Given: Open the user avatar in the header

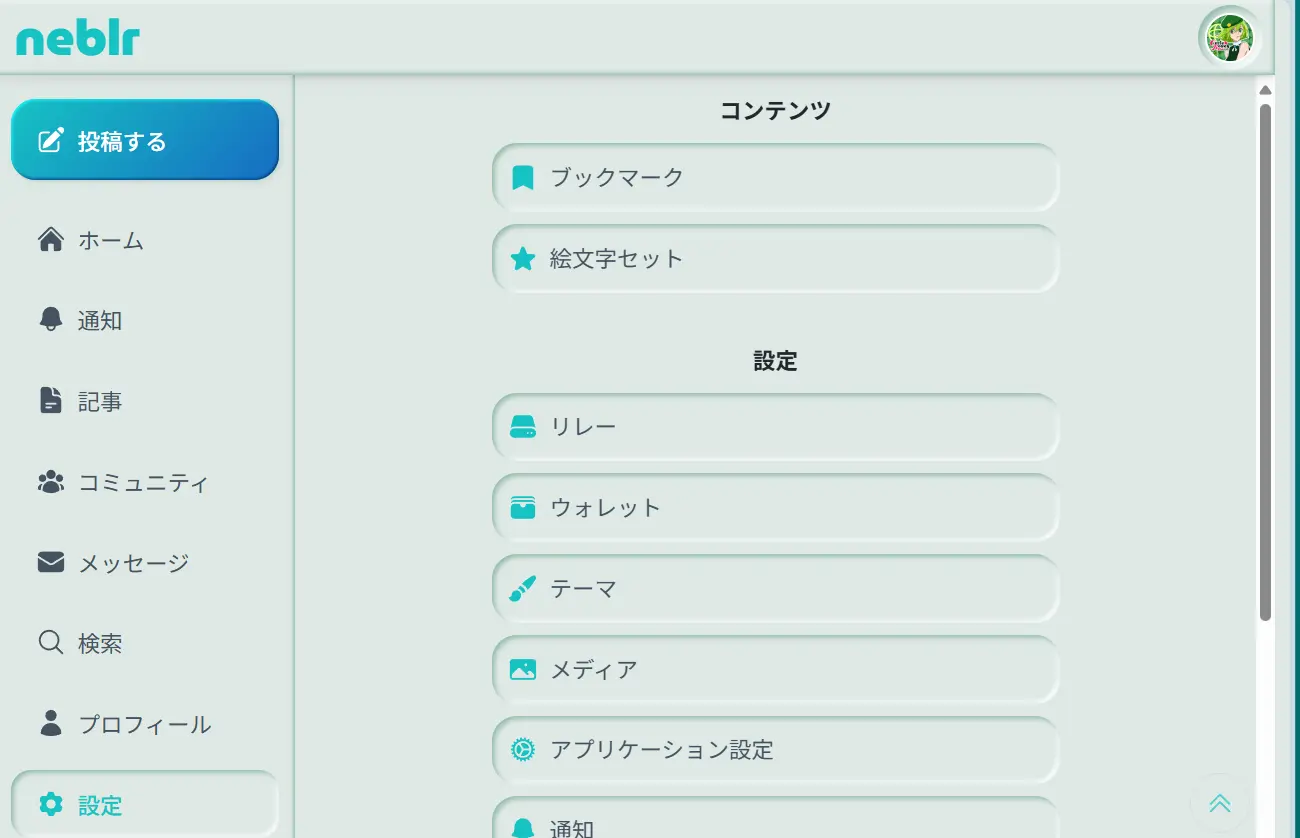Looking at the screenshot, I should [x=1229, y=37].
